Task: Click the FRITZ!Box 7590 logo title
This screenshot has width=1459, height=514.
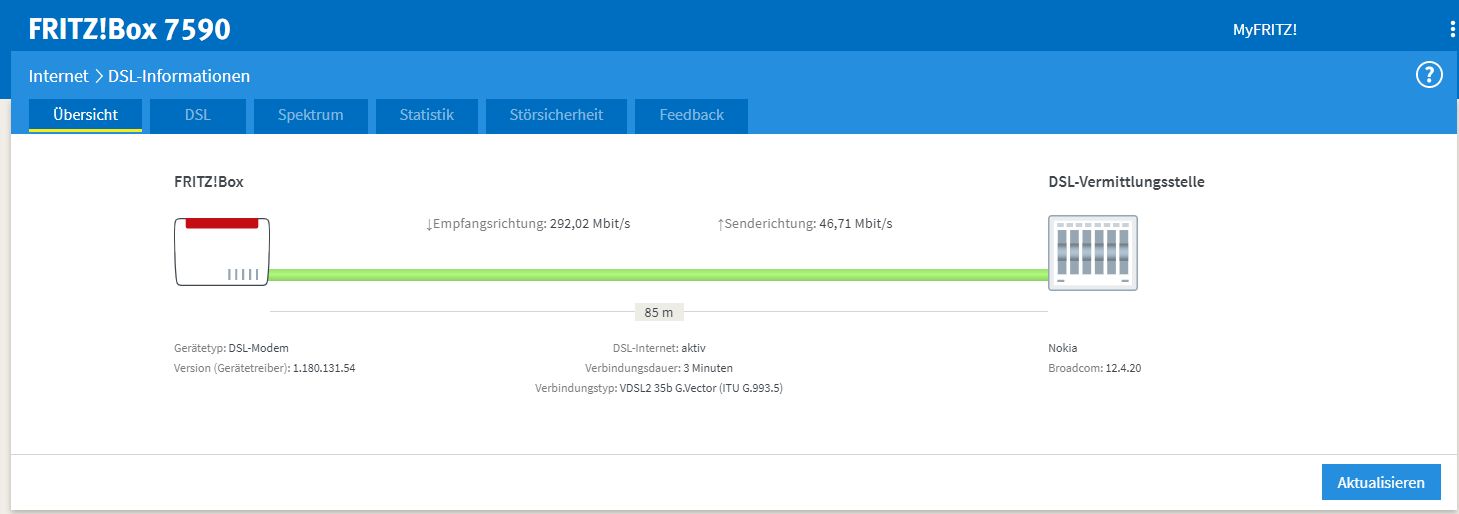Action: [x=129, y=29]
